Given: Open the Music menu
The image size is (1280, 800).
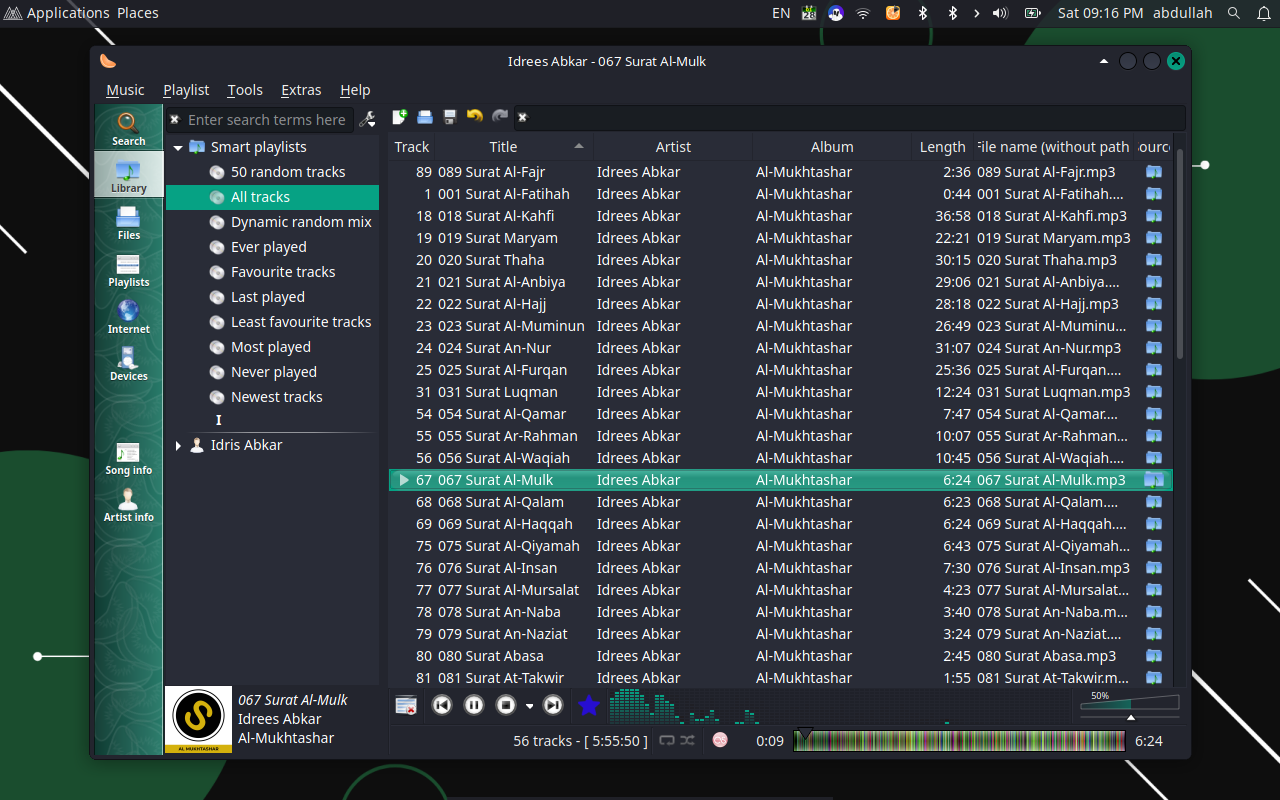Looking at the screenshot, I should pyautogui.click(x=125, y=90).
